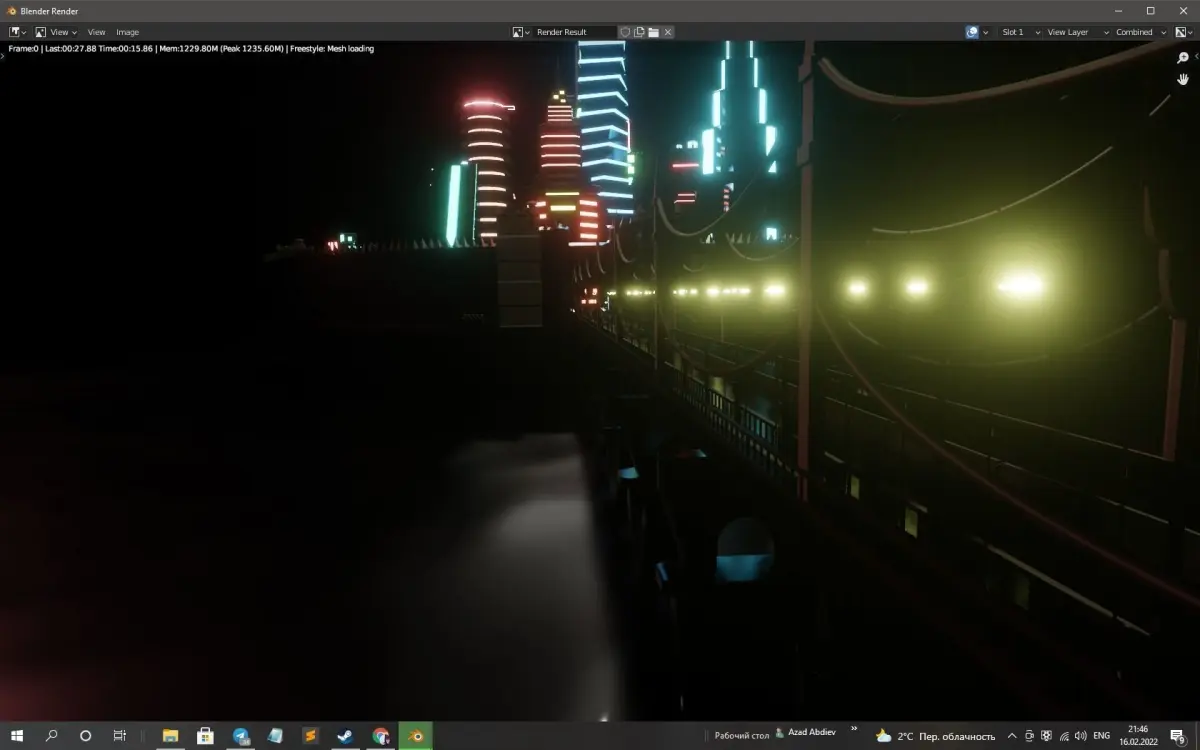Open the display channels dropdown
This screenshot has height=750, width=1200.
(x=1184, y=32)
